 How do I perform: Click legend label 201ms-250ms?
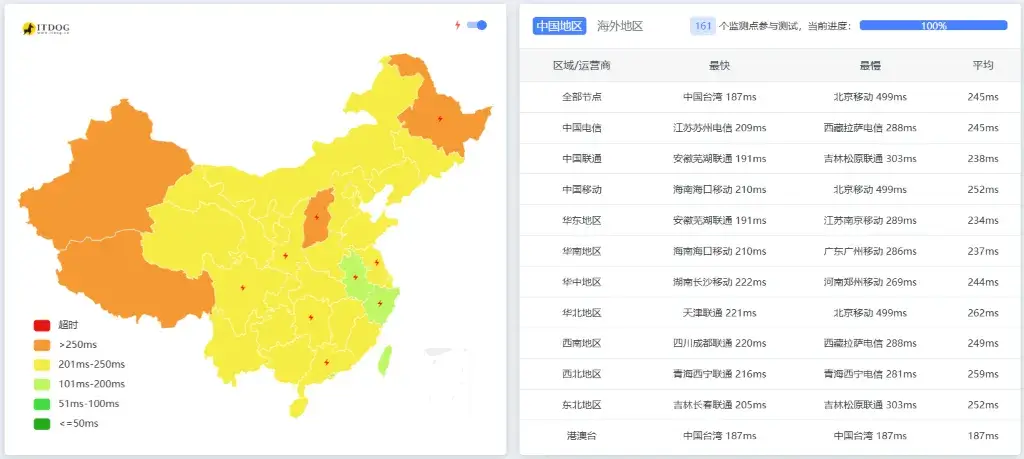click(x=91, y=364)
